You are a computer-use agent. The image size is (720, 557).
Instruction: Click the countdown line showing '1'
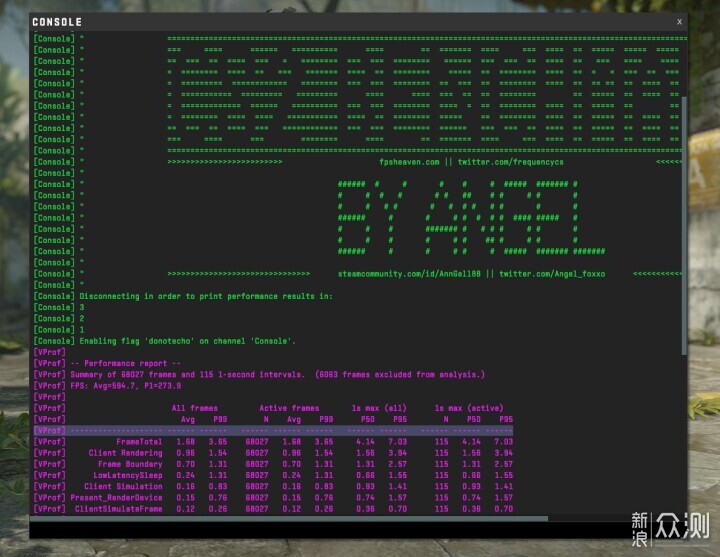(x=59, y=330)
